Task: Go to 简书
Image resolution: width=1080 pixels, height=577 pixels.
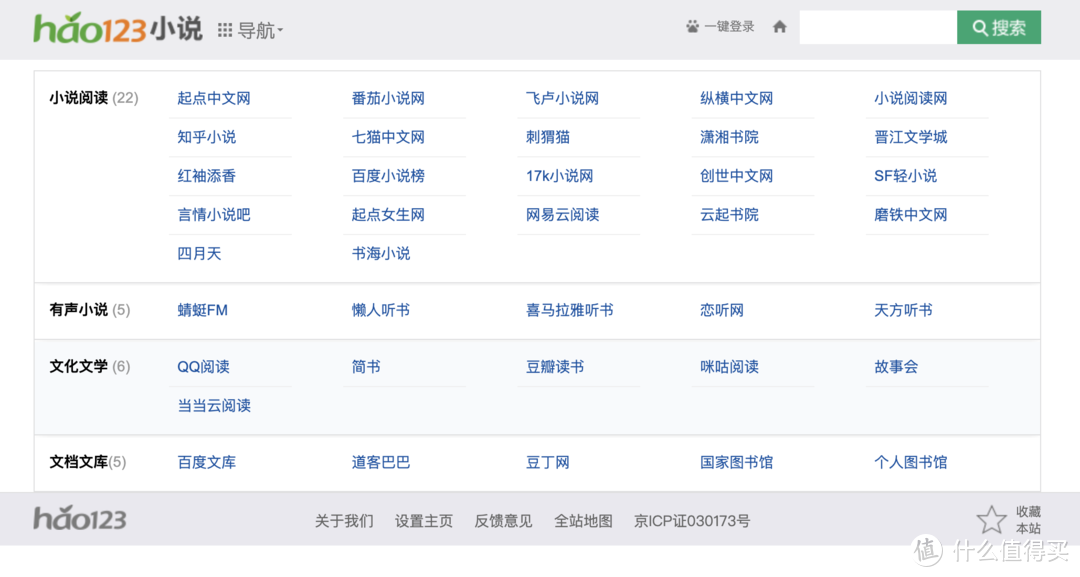Action: pyautogui.click(x=366, y=367)
